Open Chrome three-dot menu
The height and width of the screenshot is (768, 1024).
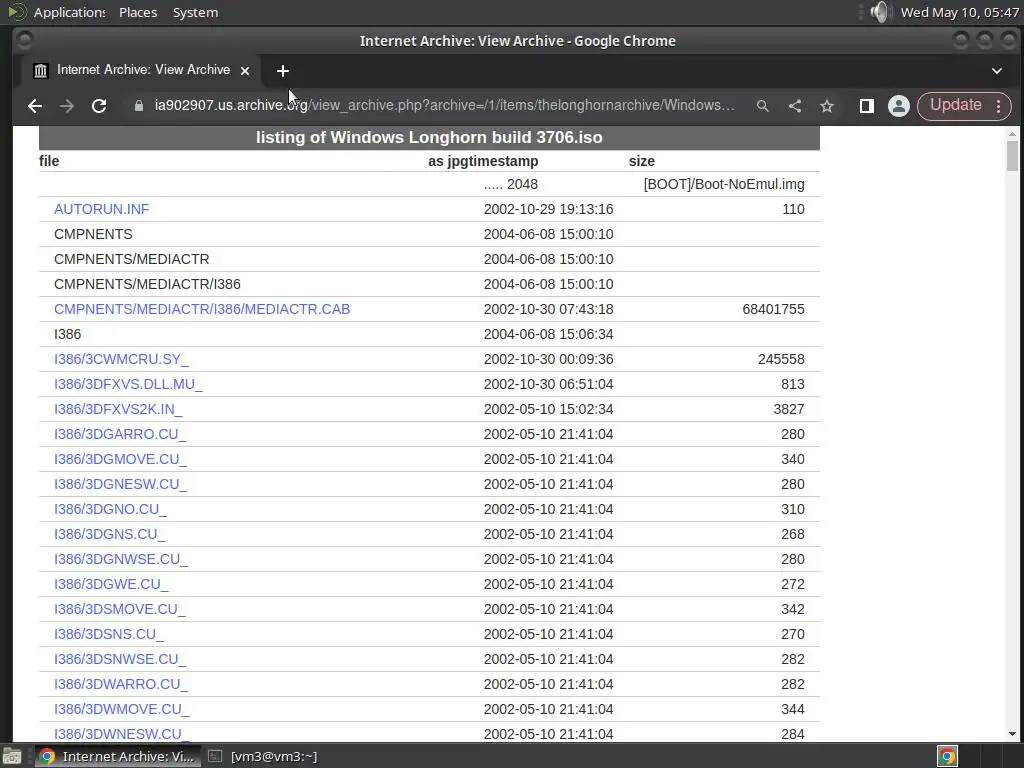point(999,106)
